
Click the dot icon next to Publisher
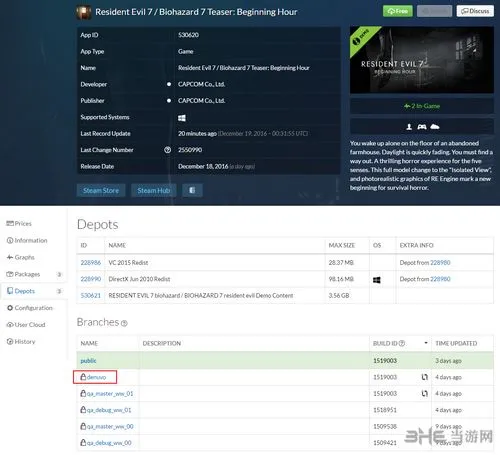169,101
